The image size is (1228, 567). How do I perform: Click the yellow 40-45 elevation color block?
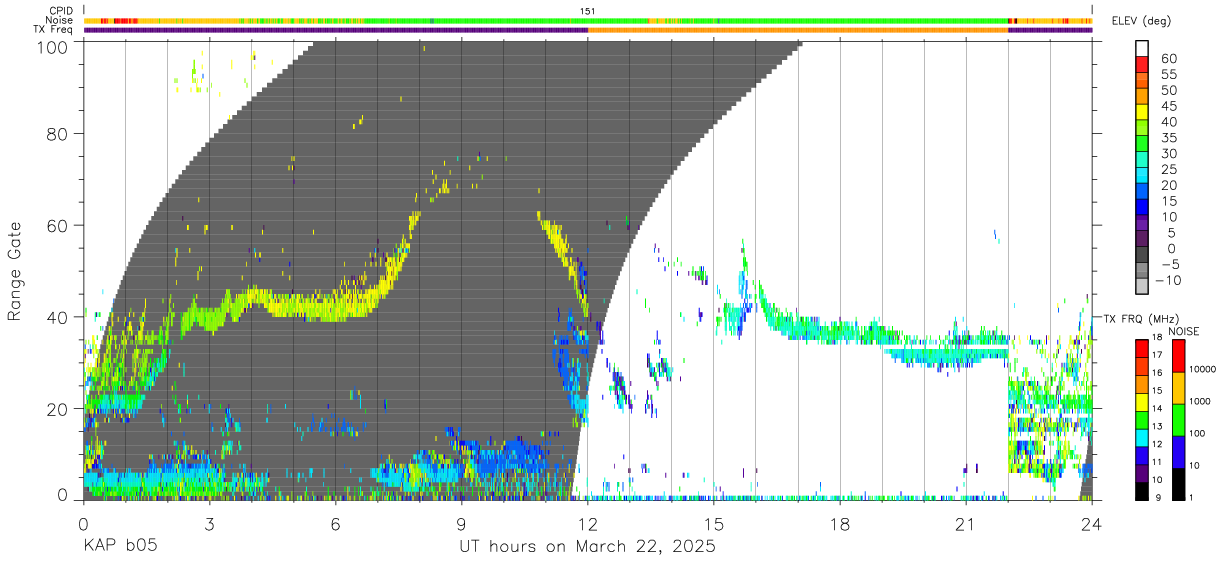pos(1143,114)
